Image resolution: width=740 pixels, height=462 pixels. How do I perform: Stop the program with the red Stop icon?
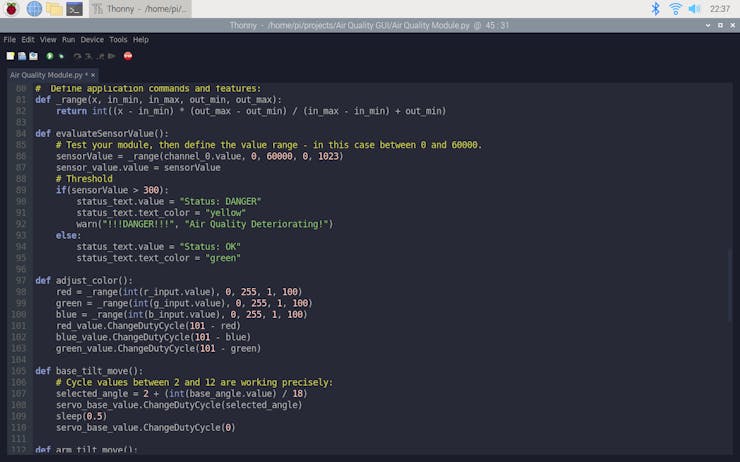[128, 56]
